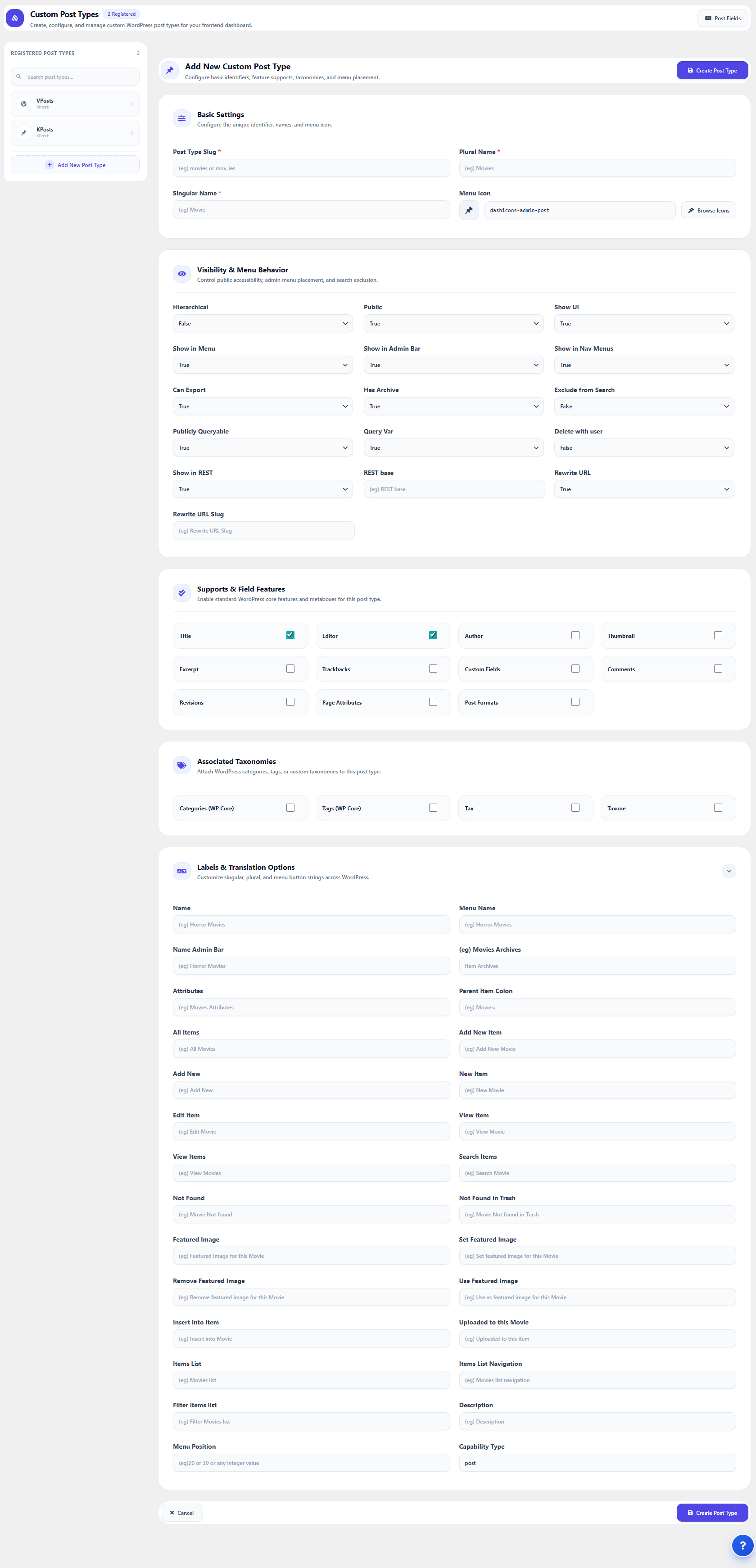Click the magnifier icon in post types search

(x=19, y=77)
